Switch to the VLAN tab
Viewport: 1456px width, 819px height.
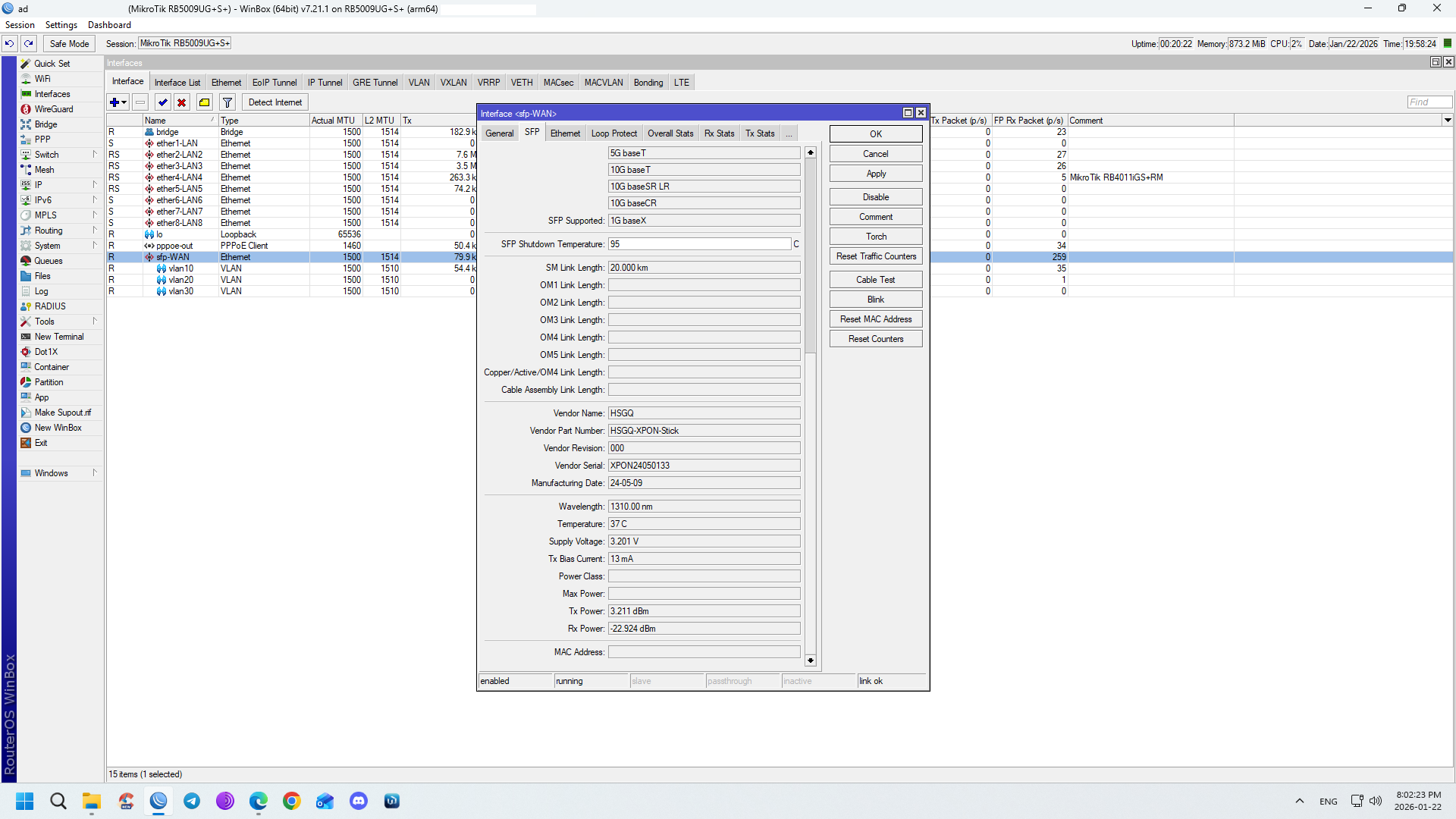click(x=419, y=83)
